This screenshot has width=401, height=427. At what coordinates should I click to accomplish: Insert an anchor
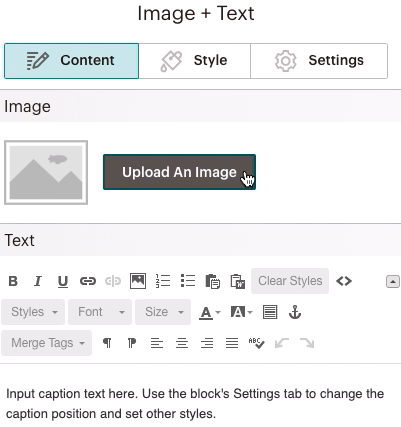click(x=295, y=312)
